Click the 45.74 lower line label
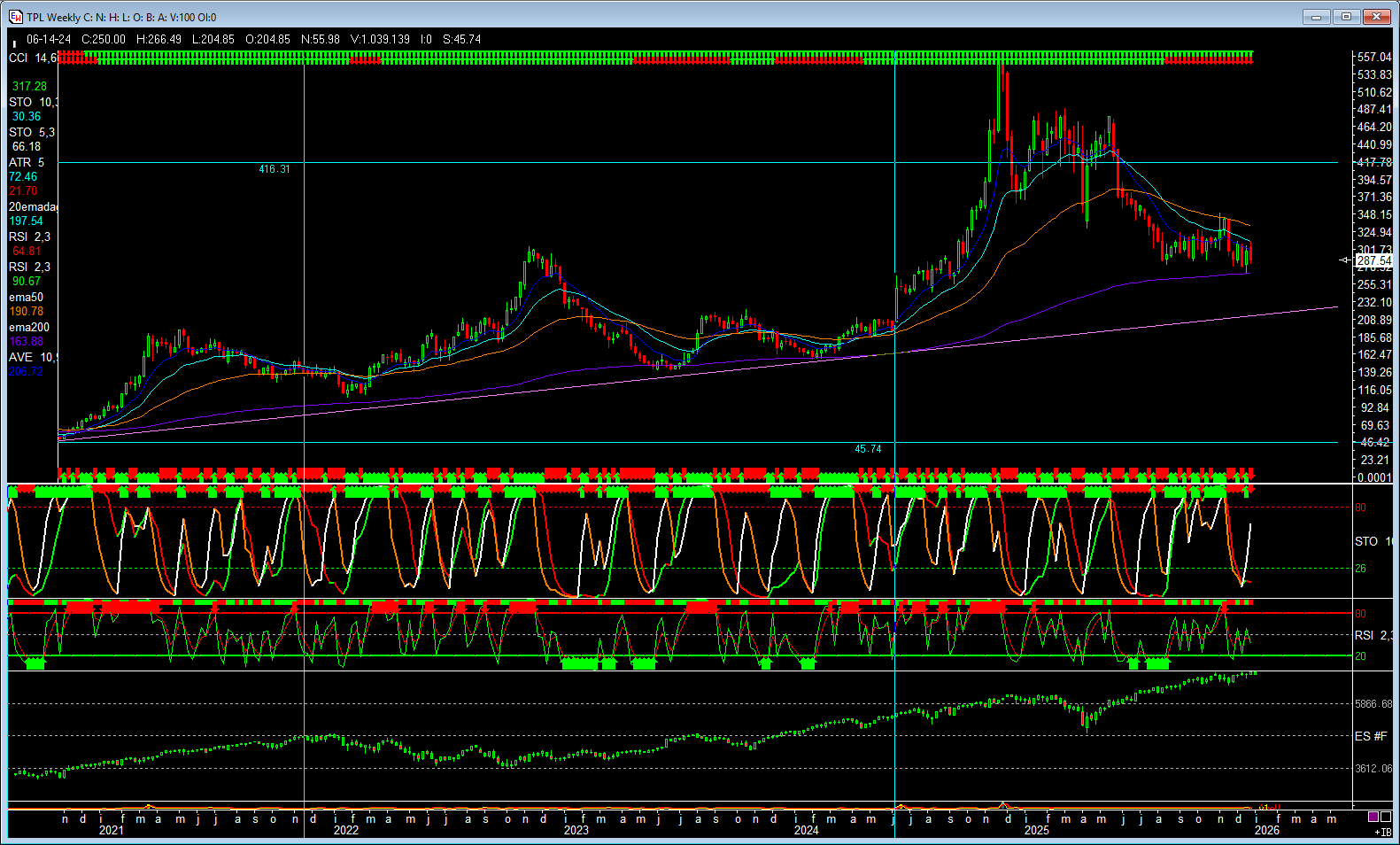 868,449
